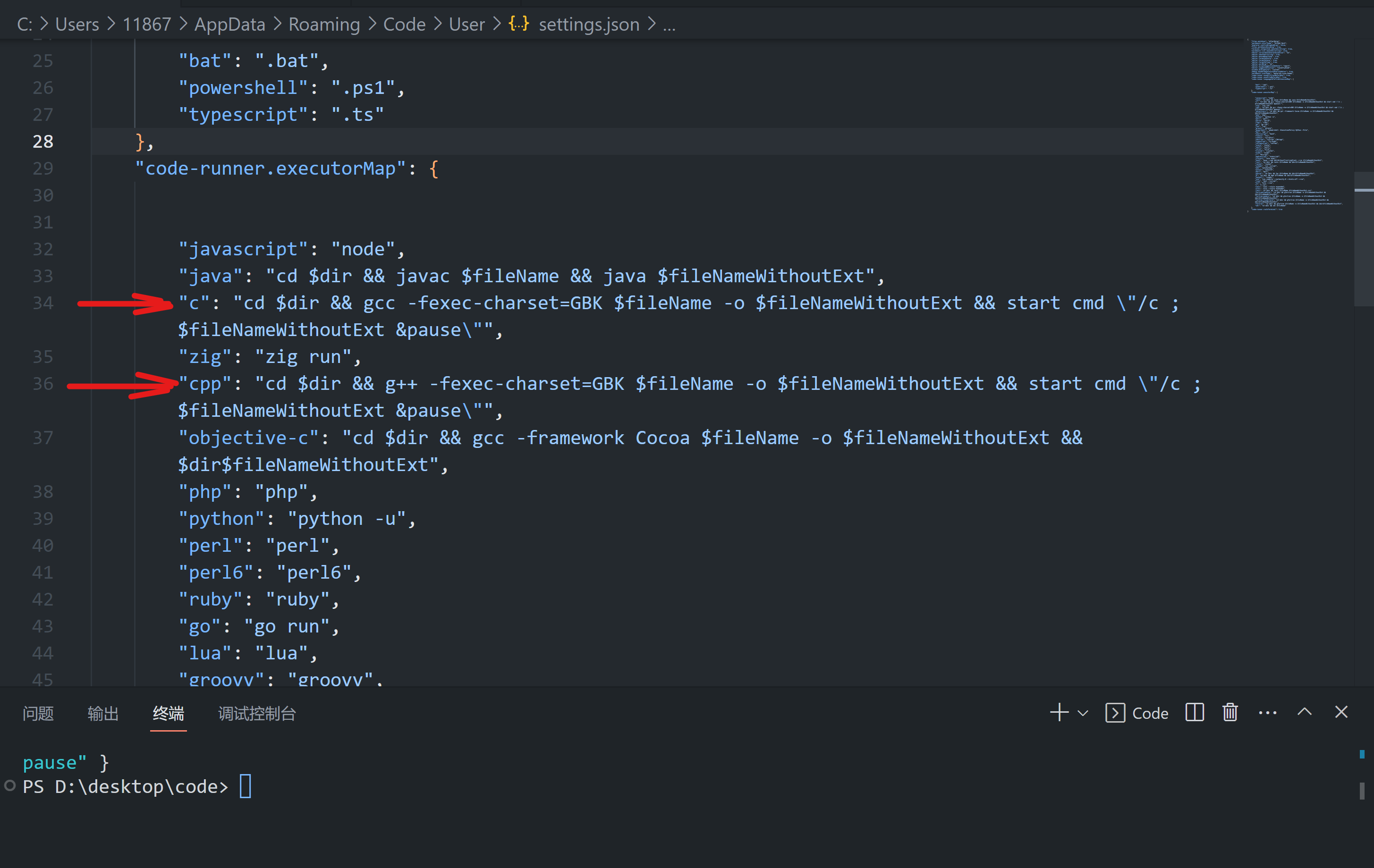
Task: Click the Code breadcrumb segment
Action: [x=404, y=25]
